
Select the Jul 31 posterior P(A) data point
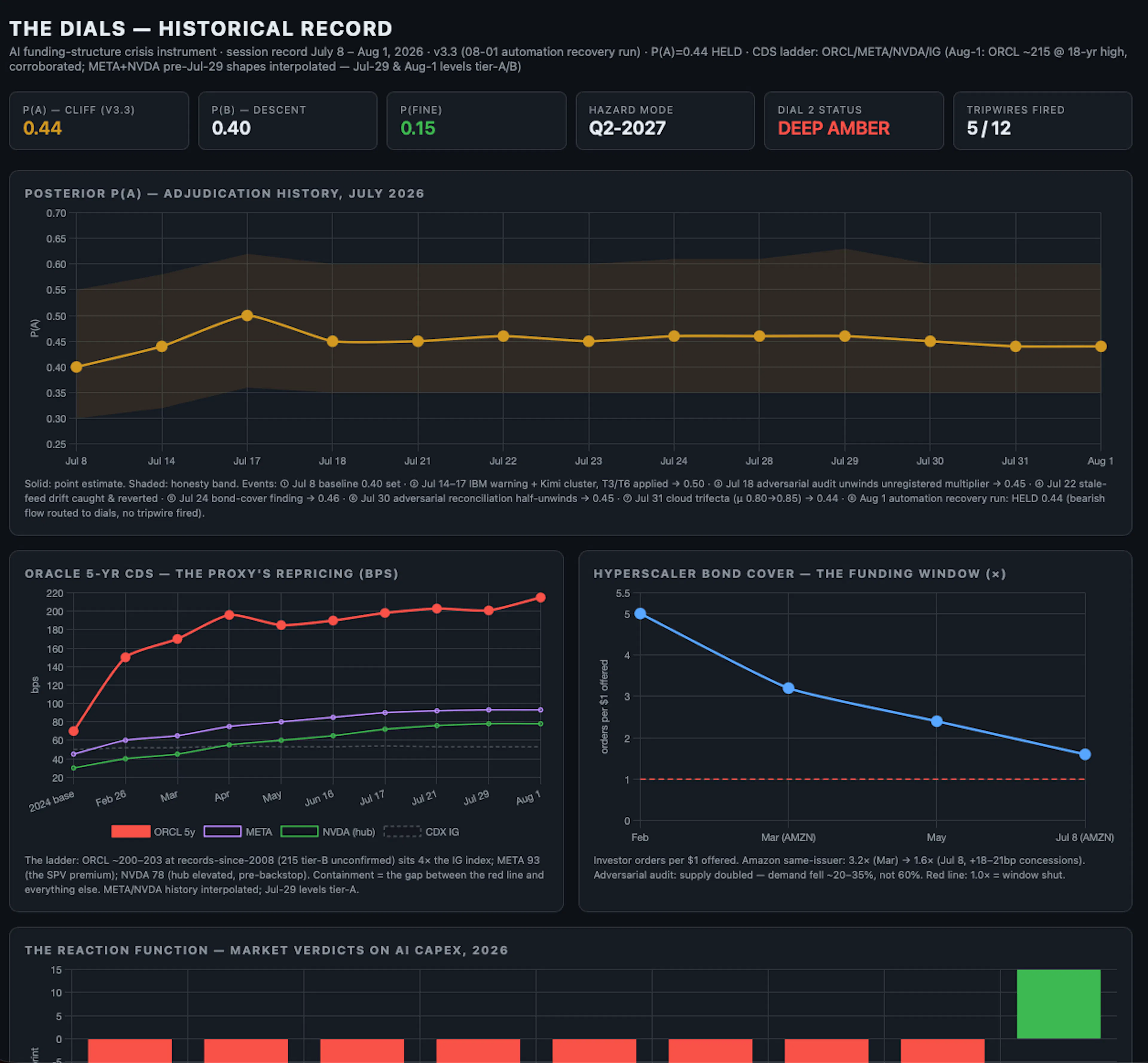[1016, 346]
